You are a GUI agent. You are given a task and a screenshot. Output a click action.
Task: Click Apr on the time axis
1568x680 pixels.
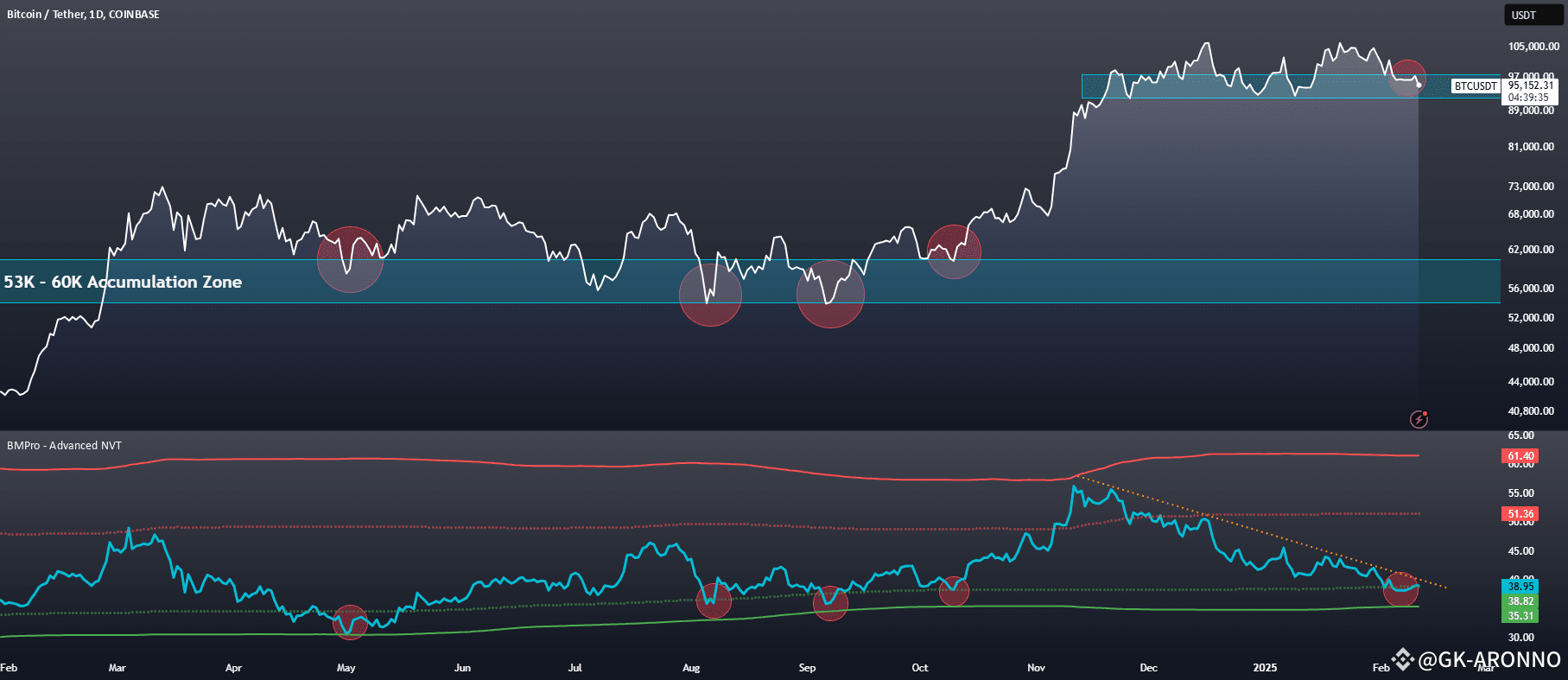(233, 668)
